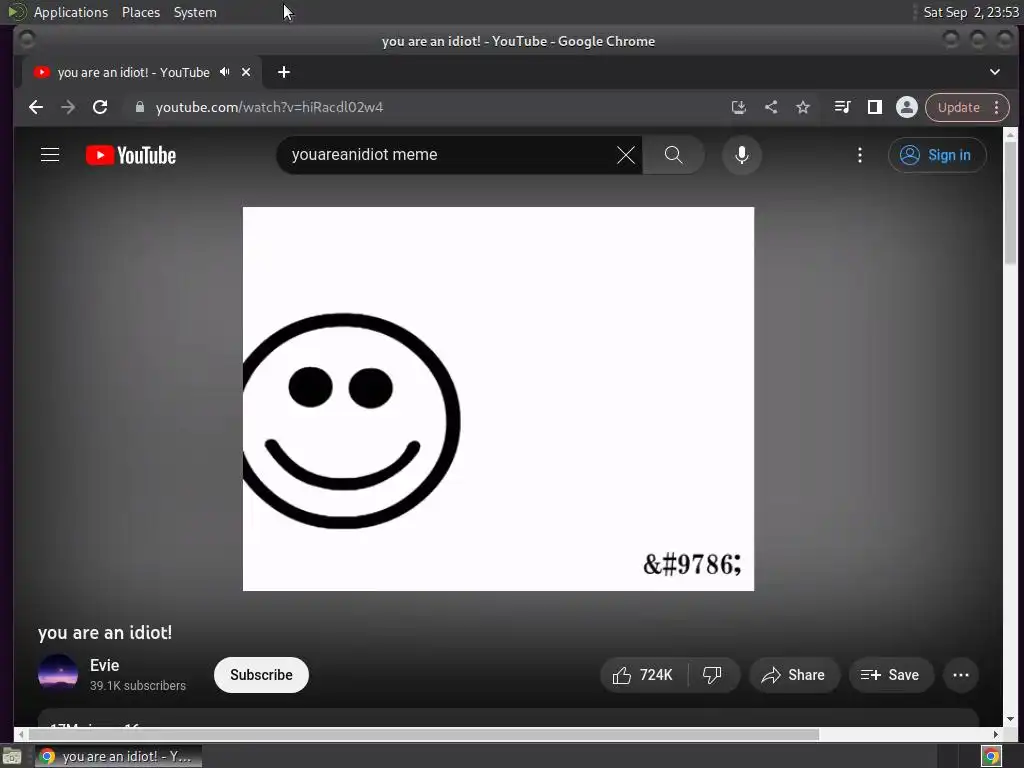The height and width of the screenshot is (768, 1024).
Task: Open more actions ellipsis under video
Action: tap(961, 675)
